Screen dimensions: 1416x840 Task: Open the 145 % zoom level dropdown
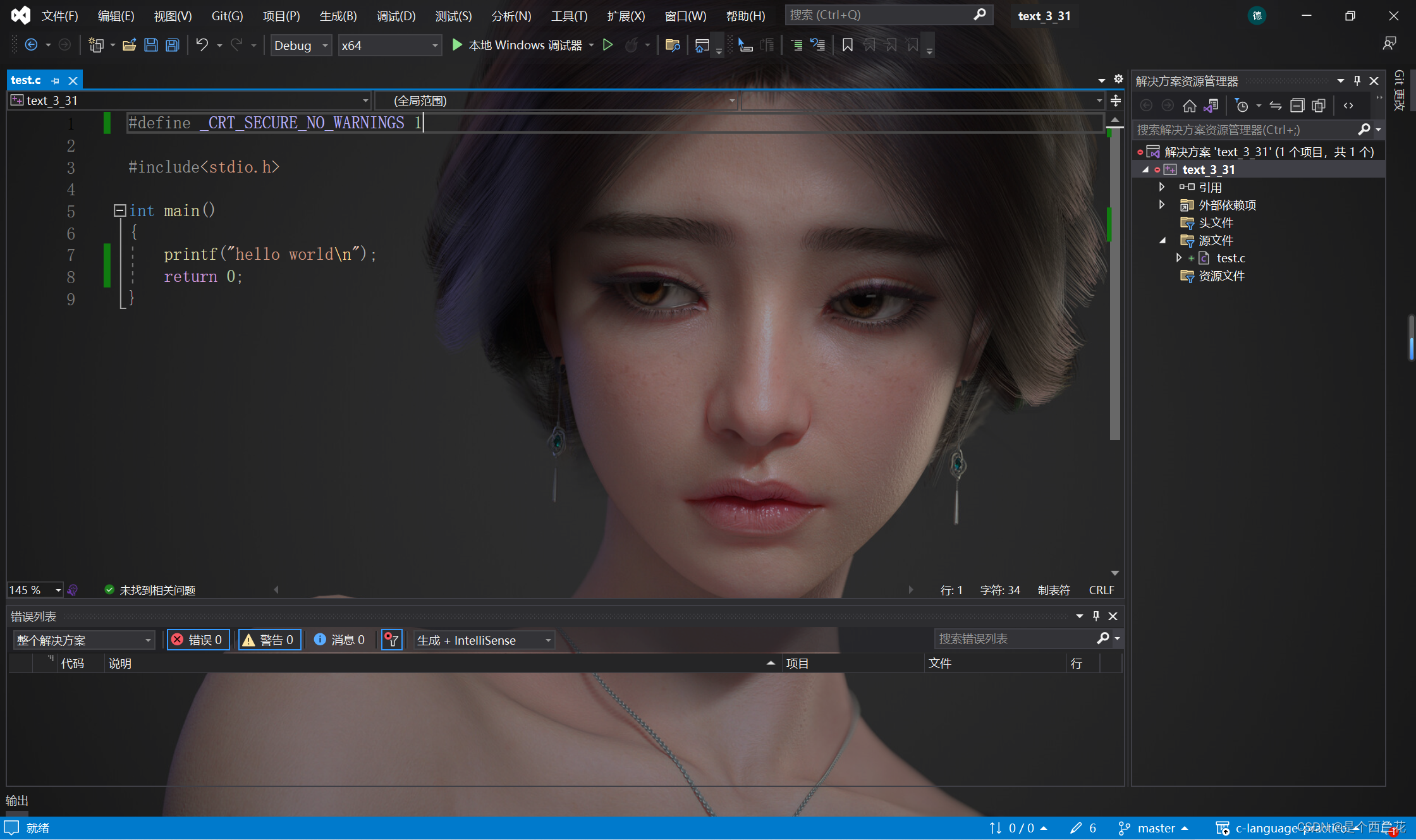(x=58, y=590)
